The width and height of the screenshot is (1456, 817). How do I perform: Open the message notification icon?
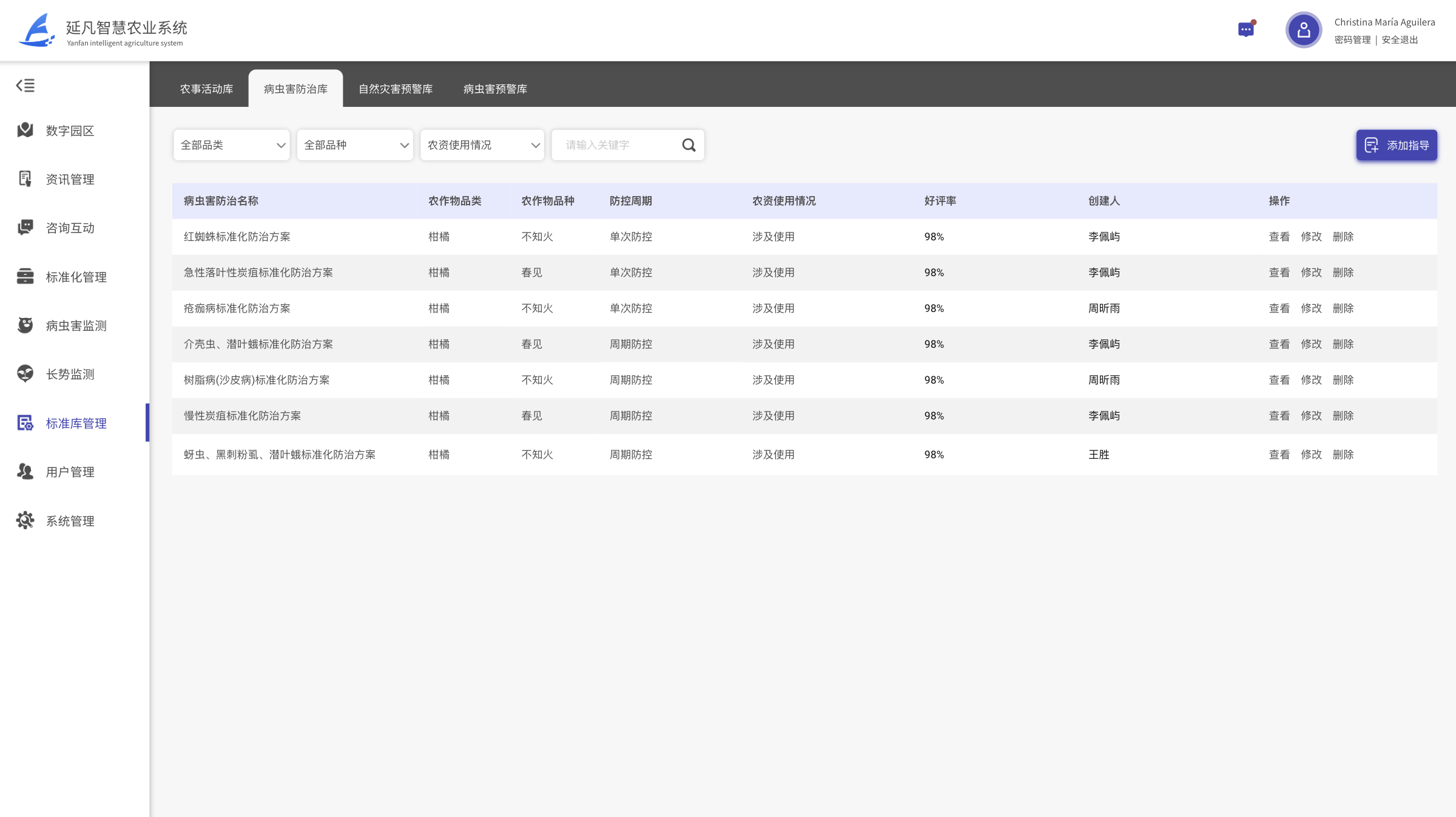1245,29
